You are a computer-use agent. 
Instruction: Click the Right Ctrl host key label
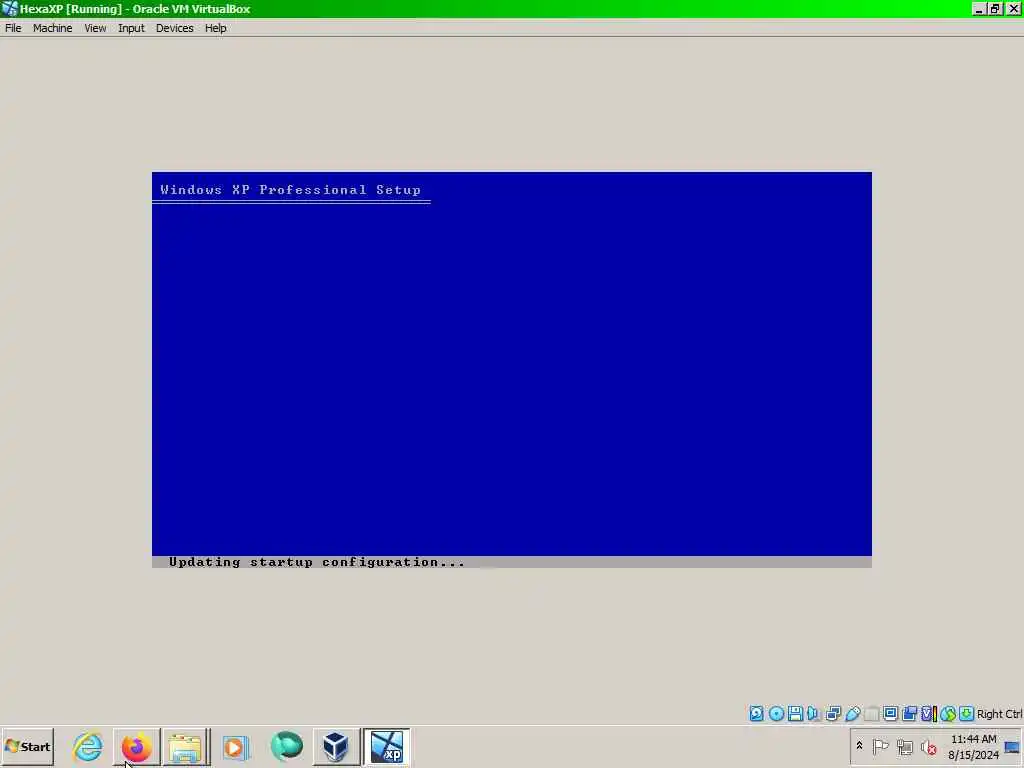point(999,714)
